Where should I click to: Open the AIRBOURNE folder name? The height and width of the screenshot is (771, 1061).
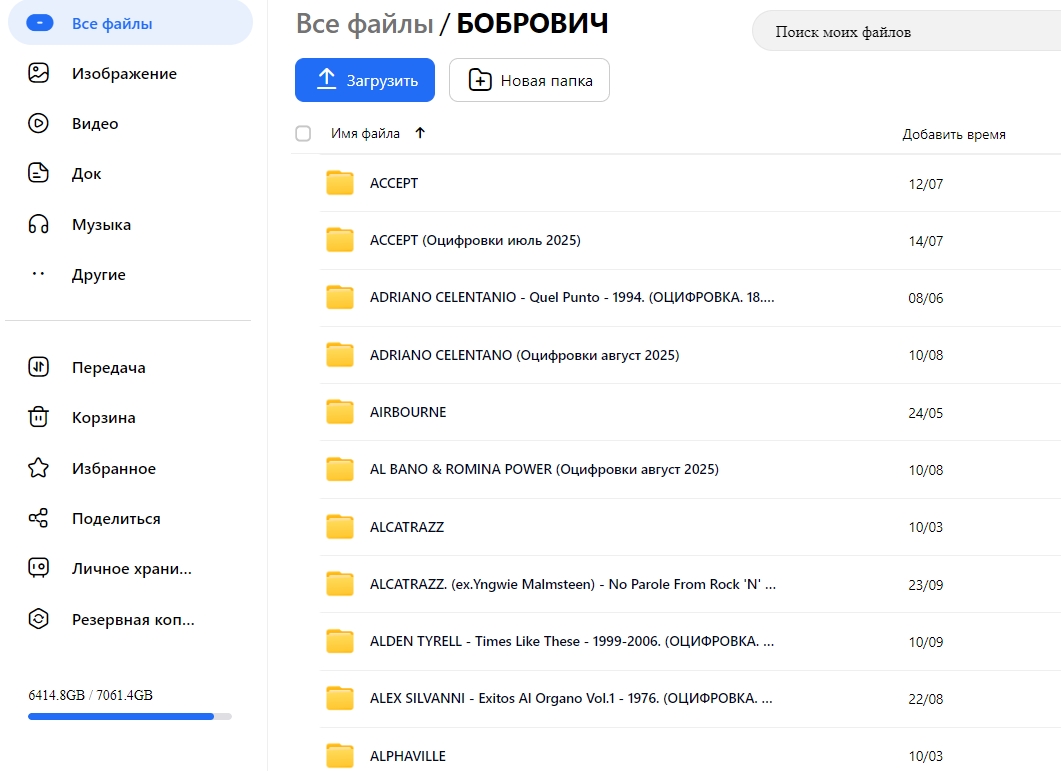point(408,412)
